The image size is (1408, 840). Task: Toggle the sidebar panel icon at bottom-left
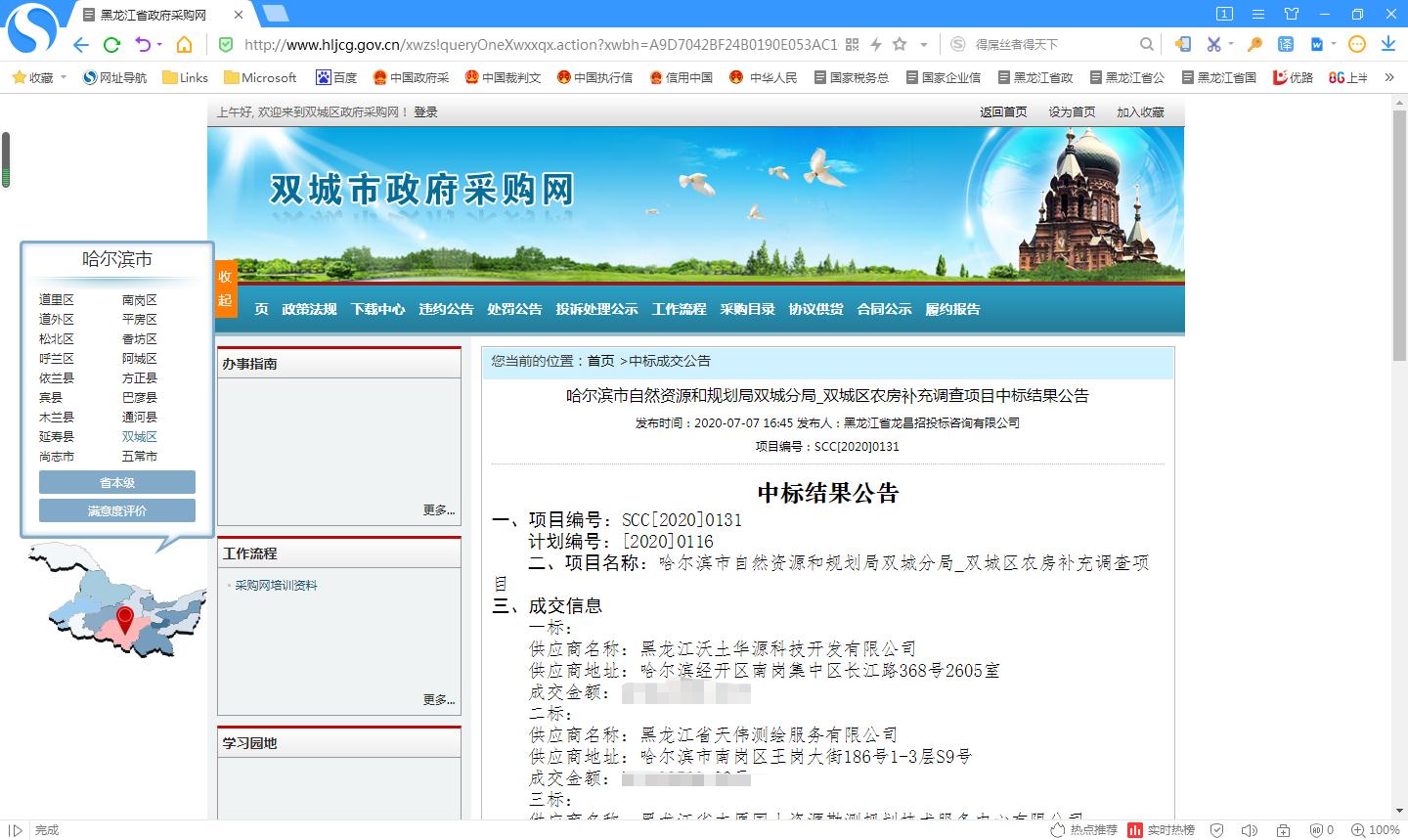(16, 830)
